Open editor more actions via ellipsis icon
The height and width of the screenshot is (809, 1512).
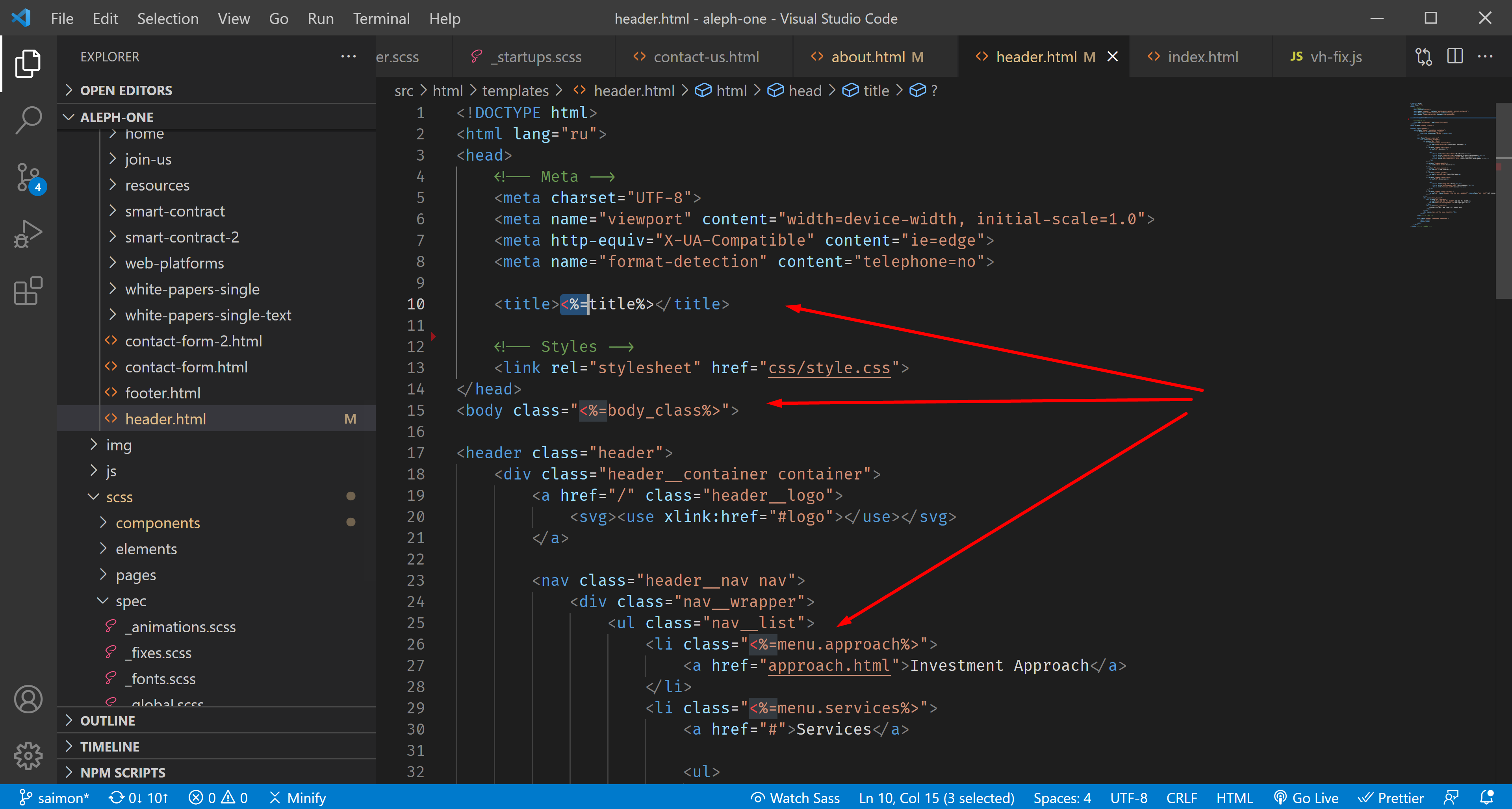[x=1486, y=56]
